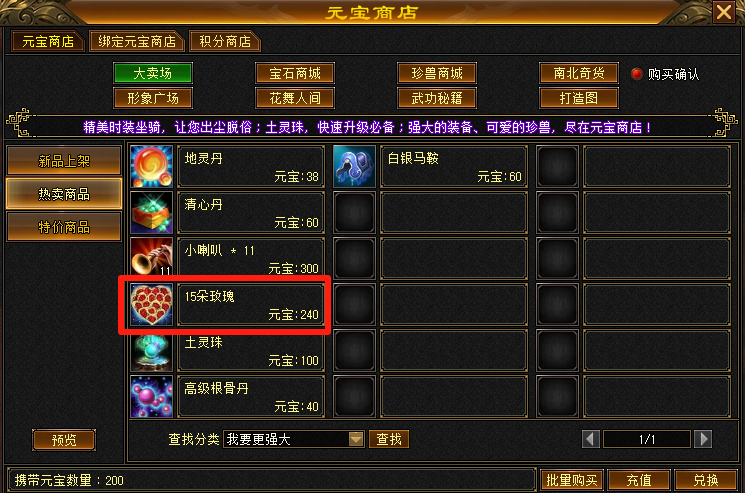Toggle the 购买确认 red radio button
The width and height of the screenshot is (745, 493).
[x=637, y=74]
